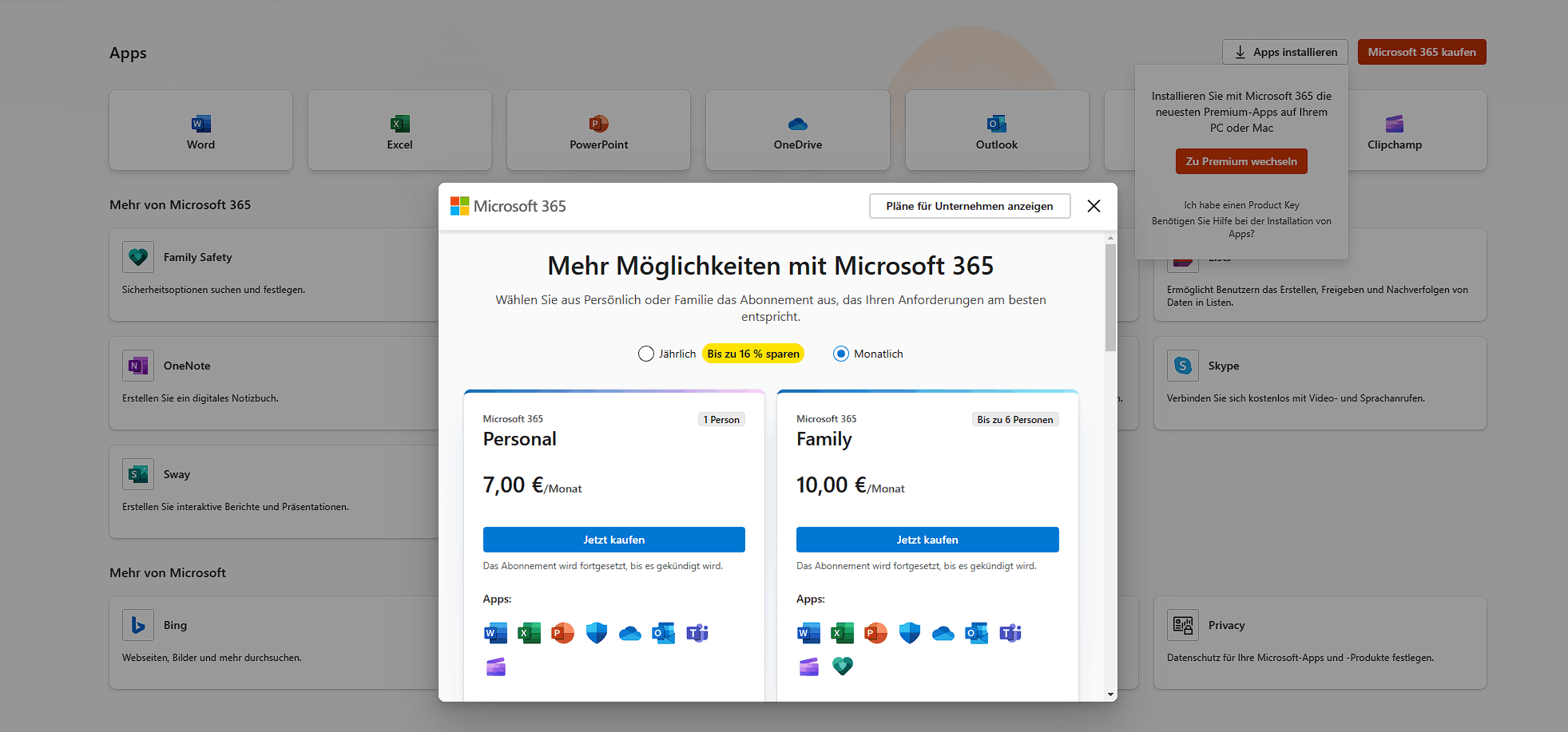The width and height of the screenshot is (1568, 732).
Task: Click the Word icon in the Family plan
Action: coord(808,633)
